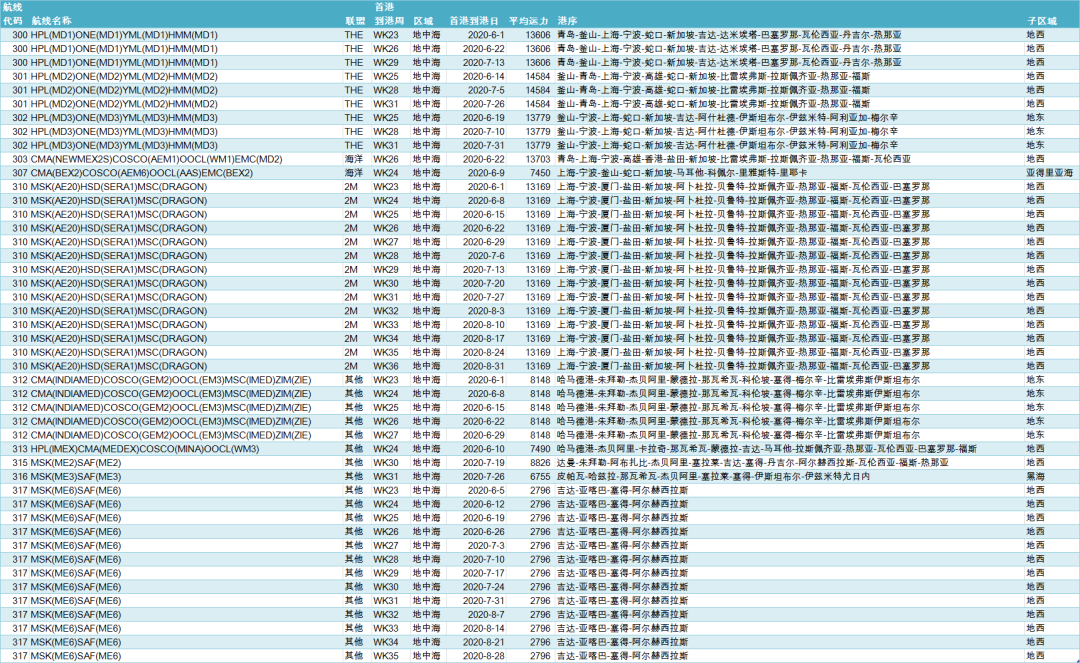Click the 航线名称 column header
Viewport: 1080px width, 663px height.
coord(51,21)
